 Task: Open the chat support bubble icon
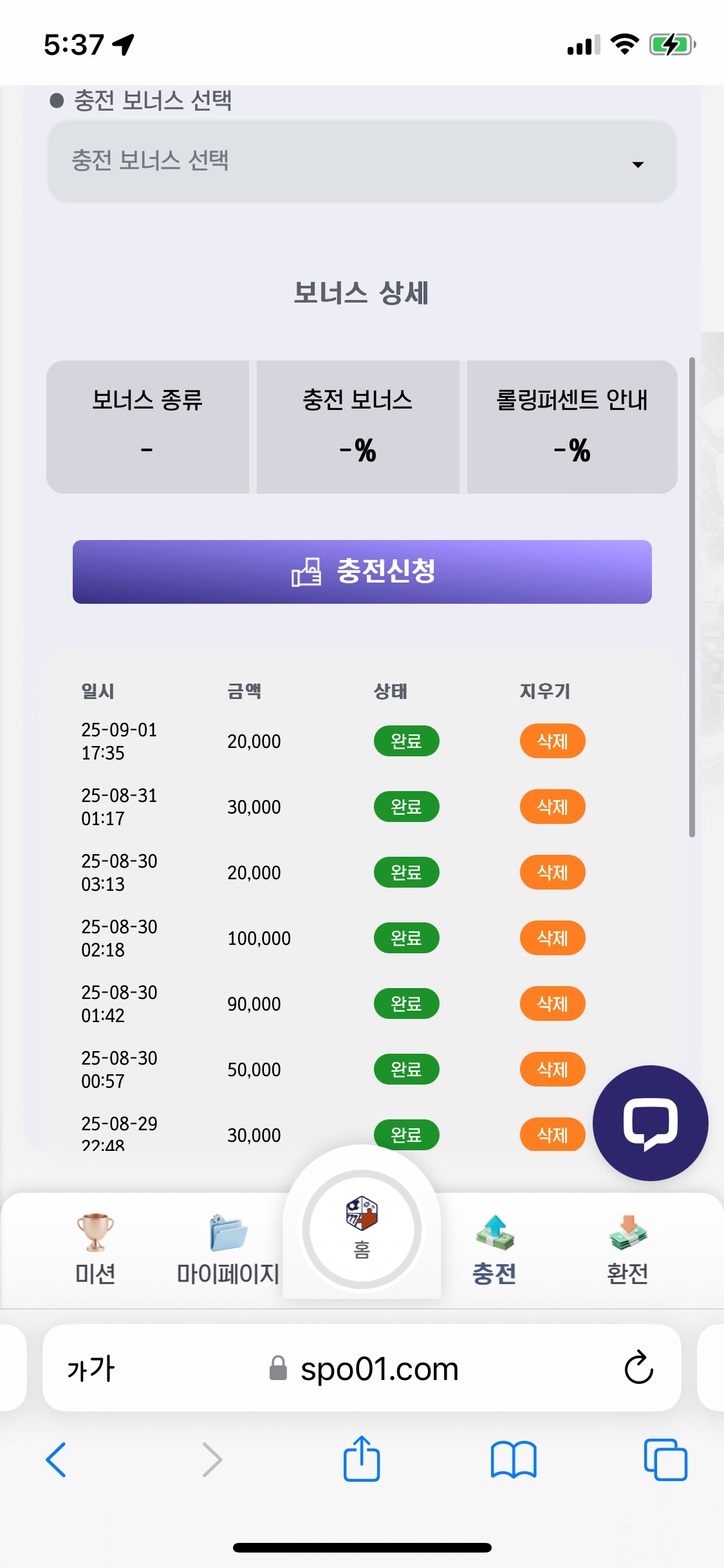[650, 1123]
